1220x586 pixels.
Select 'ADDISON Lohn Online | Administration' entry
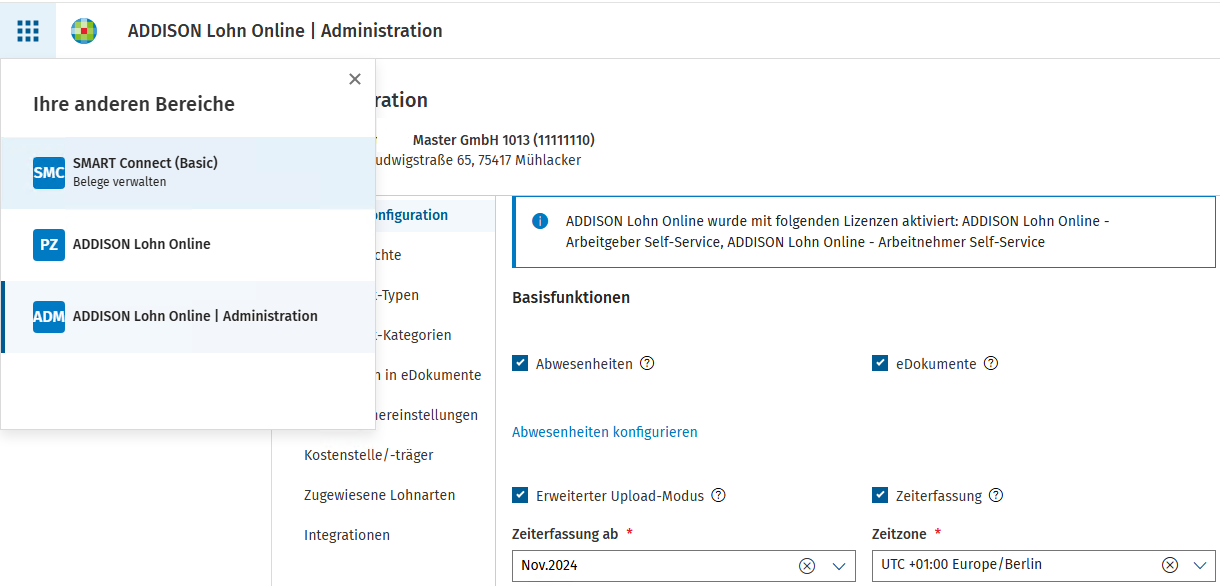pos(188,317)
